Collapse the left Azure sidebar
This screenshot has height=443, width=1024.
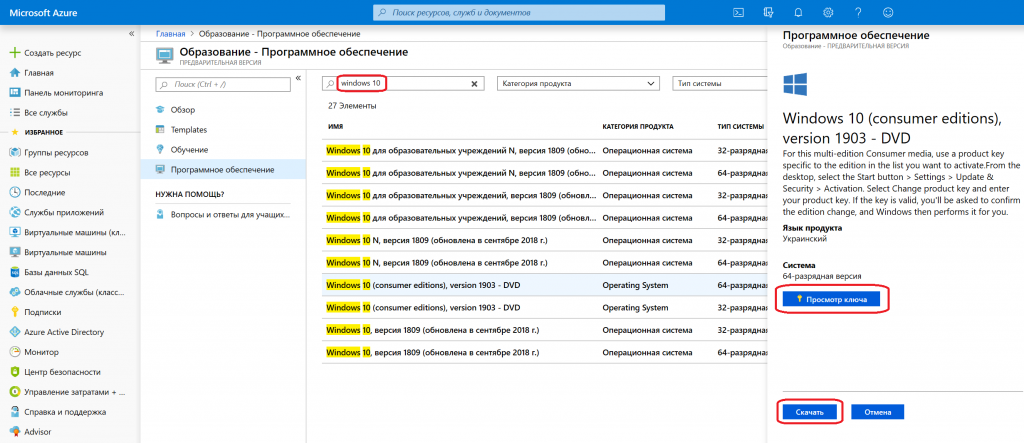[131, 33]
